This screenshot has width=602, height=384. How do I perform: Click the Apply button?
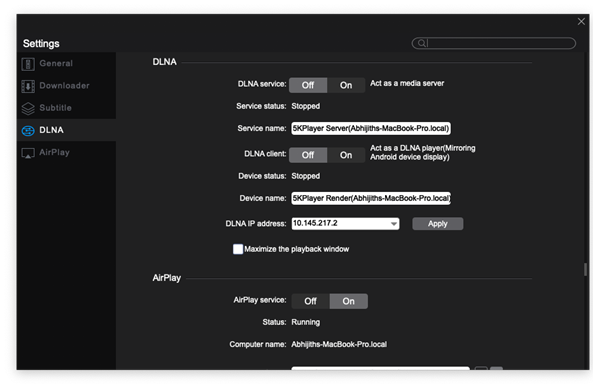pos(438,224)
